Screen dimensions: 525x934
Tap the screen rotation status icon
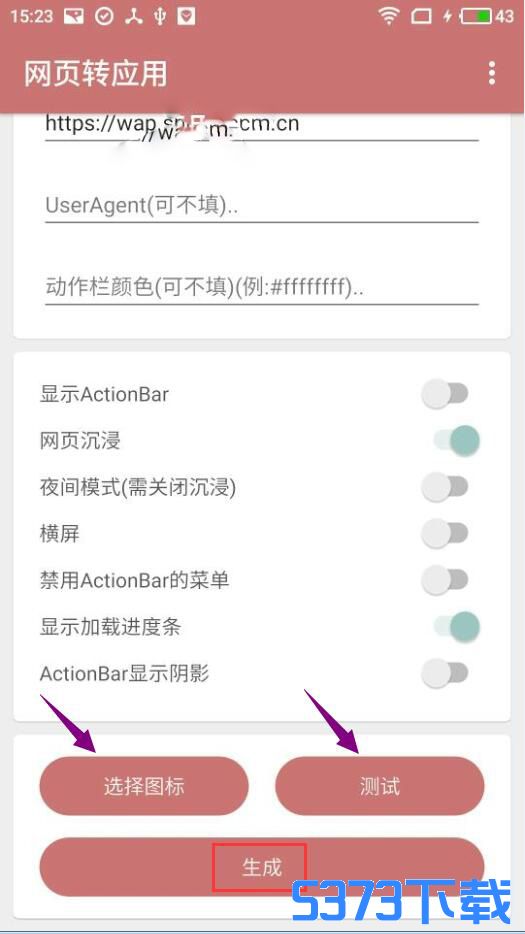(421, 16)
